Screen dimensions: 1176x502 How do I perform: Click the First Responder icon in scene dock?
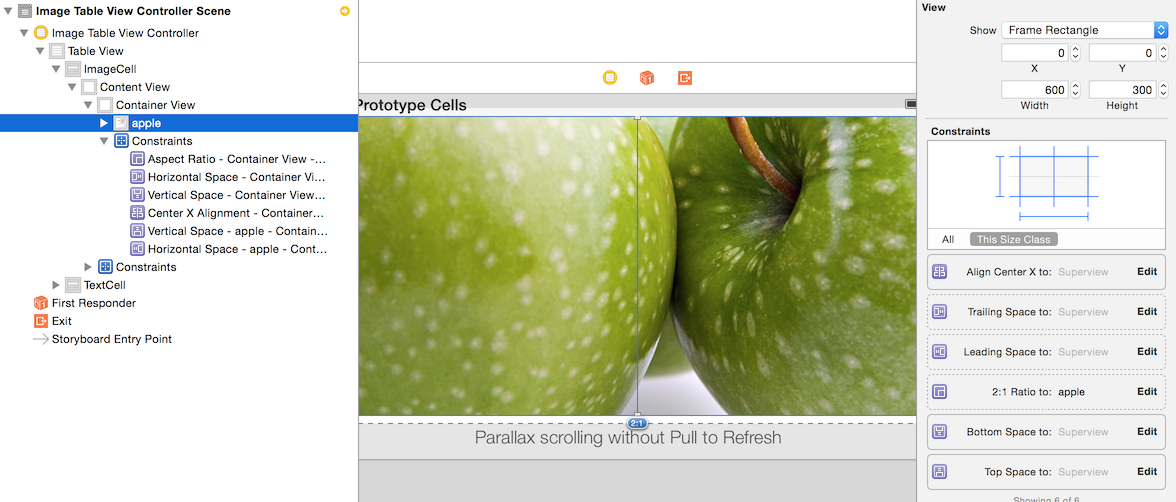click(x=646, y=78)
